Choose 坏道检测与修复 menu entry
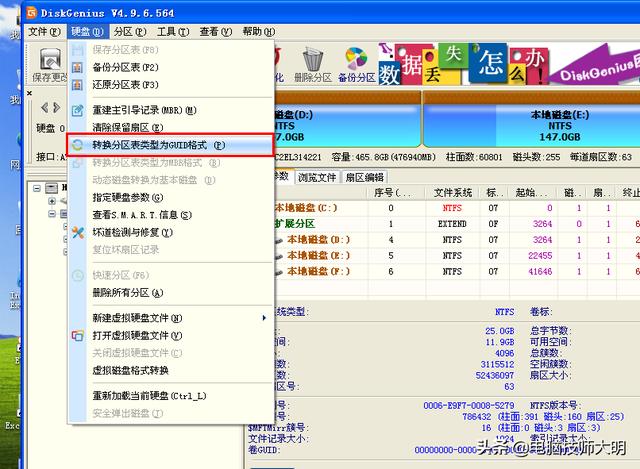Viewport: 640px width, 469px height. pyautogui.click(x=171, y=233)
